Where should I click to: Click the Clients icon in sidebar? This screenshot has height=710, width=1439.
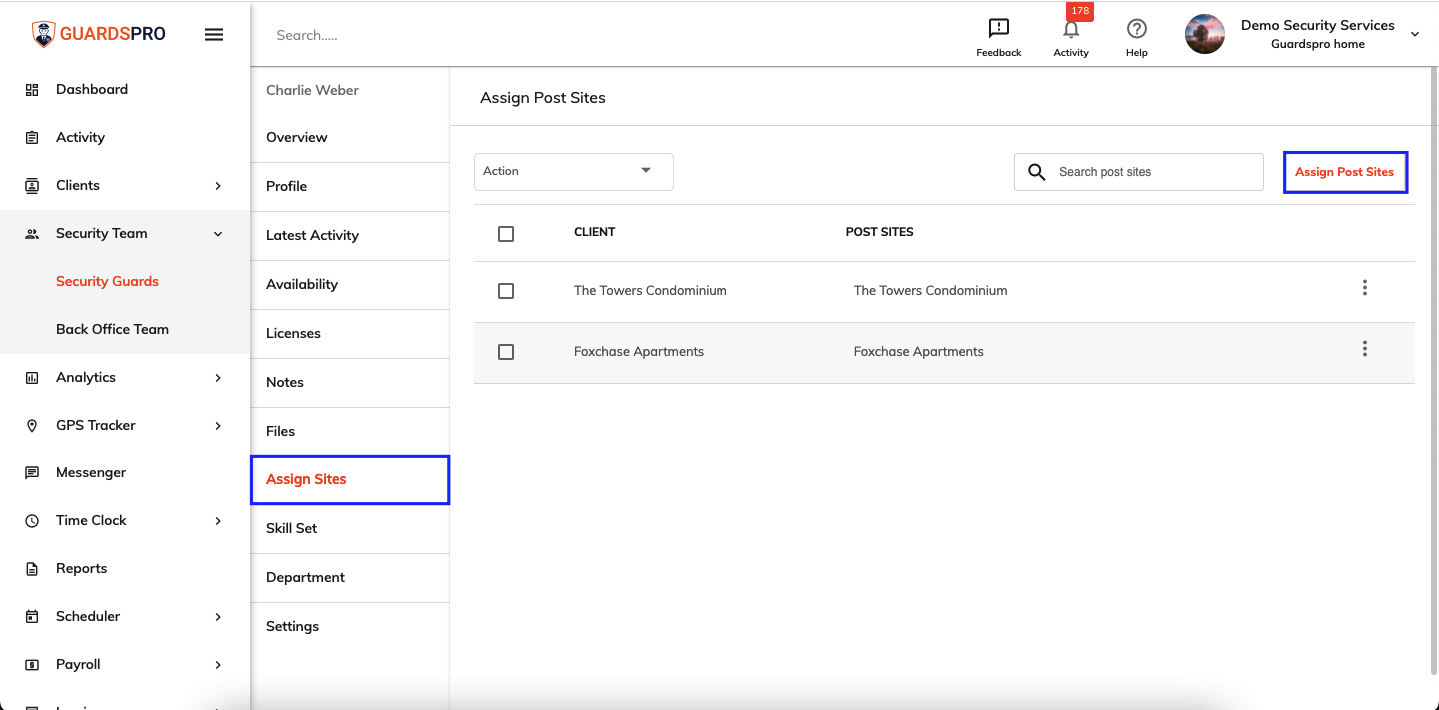32,186
